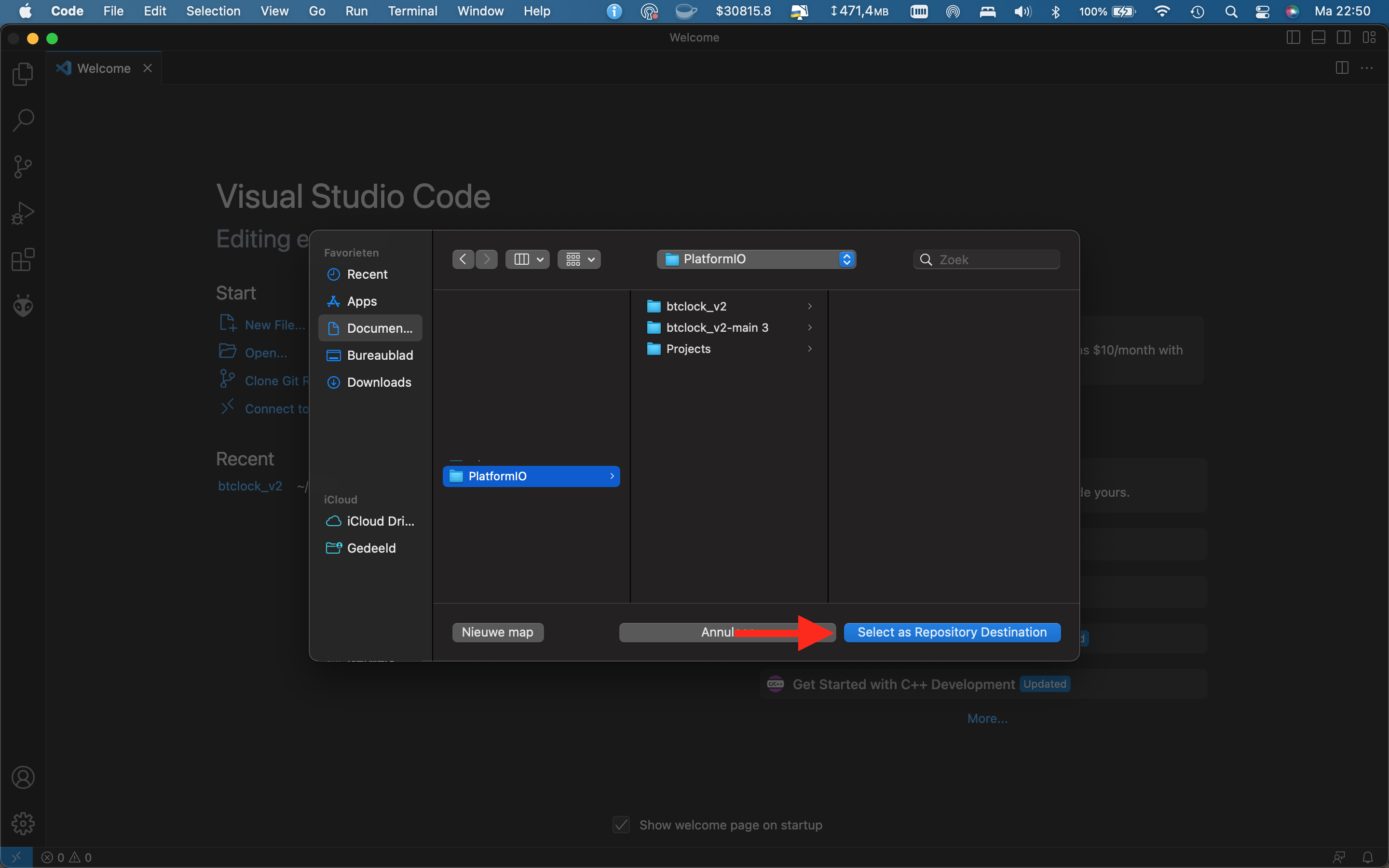The height and width of the screenshot is (868, 1389).
Task: Close the Welcome tab
Action: (148, 68)
